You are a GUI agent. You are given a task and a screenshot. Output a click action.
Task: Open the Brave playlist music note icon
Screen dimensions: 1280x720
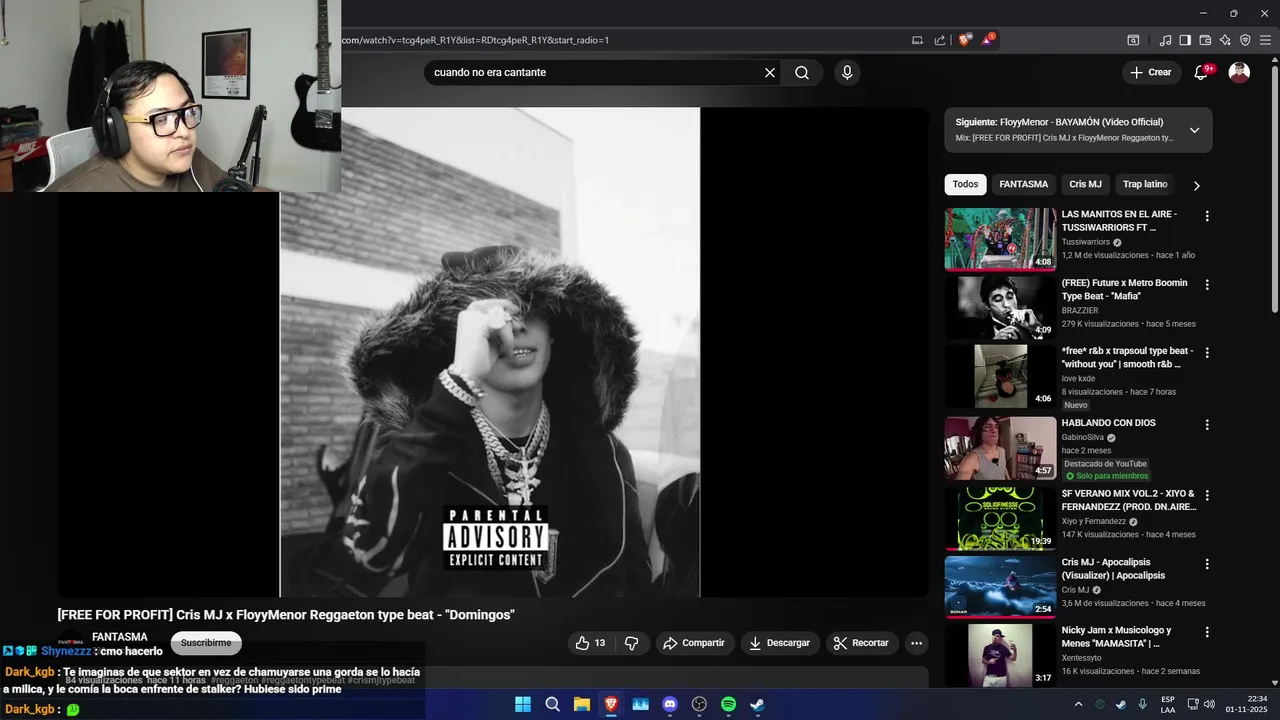pos(1165,40)
